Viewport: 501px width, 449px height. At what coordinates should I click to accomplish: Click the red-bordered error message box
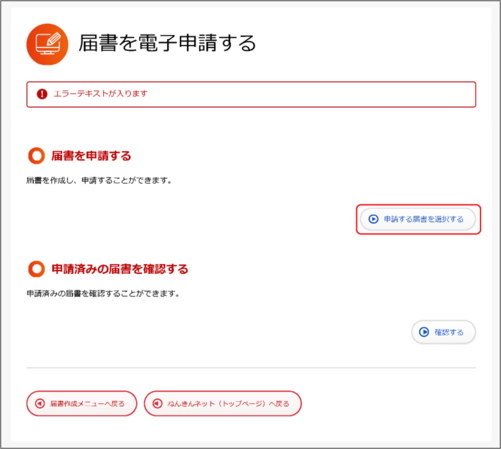click(251, 94)
